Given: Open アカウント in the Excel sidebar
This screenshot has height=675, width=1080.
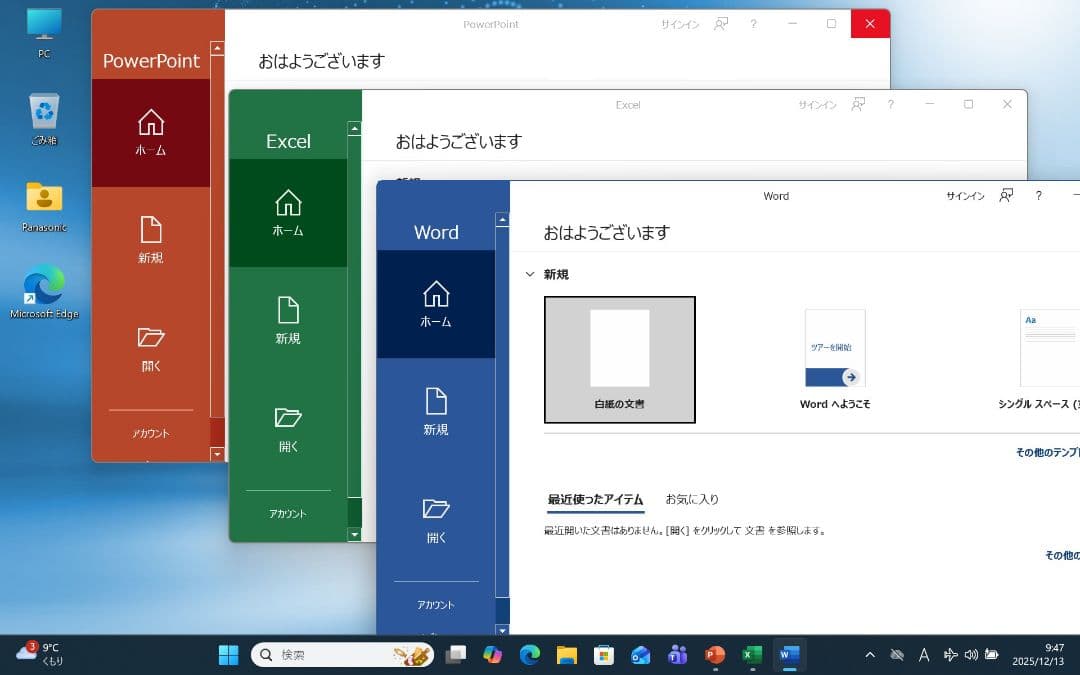Looking at the screenshot, I should click(x=288, y=513).
